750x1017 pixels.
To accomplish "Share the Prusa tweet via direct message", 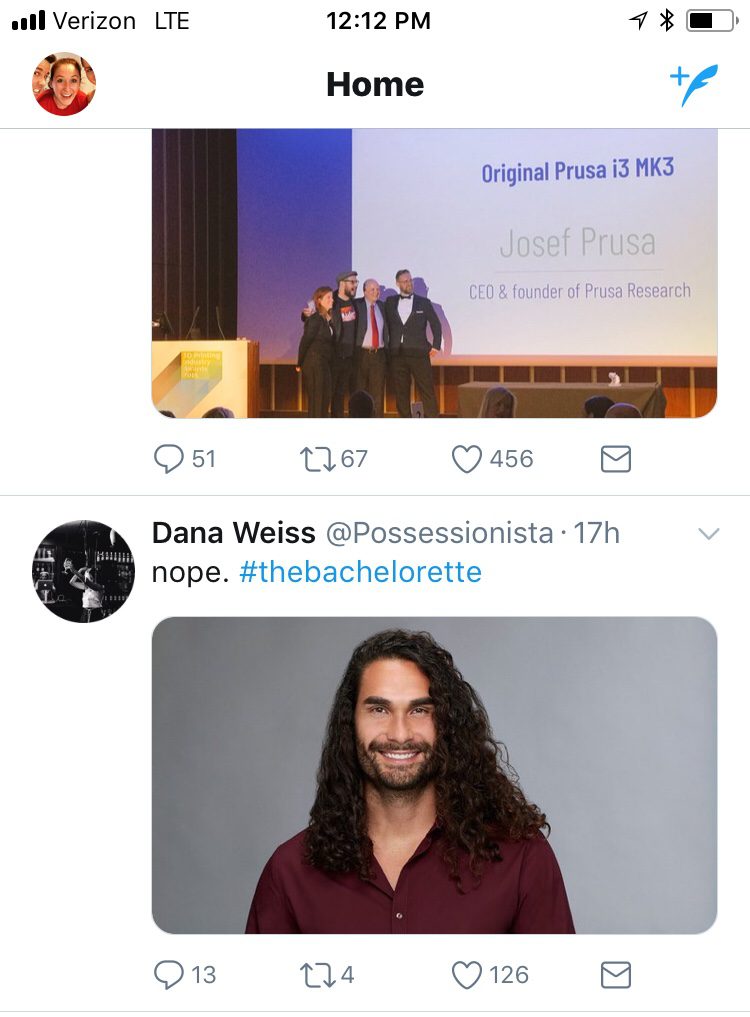I will [615, 459].
